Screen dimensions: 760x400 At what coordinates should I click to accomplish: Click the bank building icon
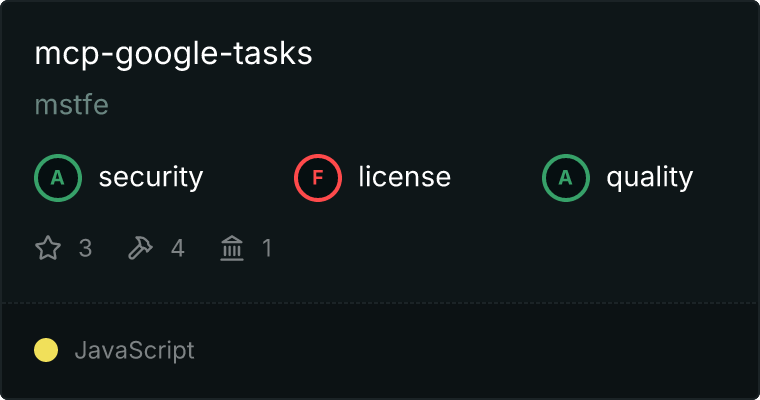point(232,248)
